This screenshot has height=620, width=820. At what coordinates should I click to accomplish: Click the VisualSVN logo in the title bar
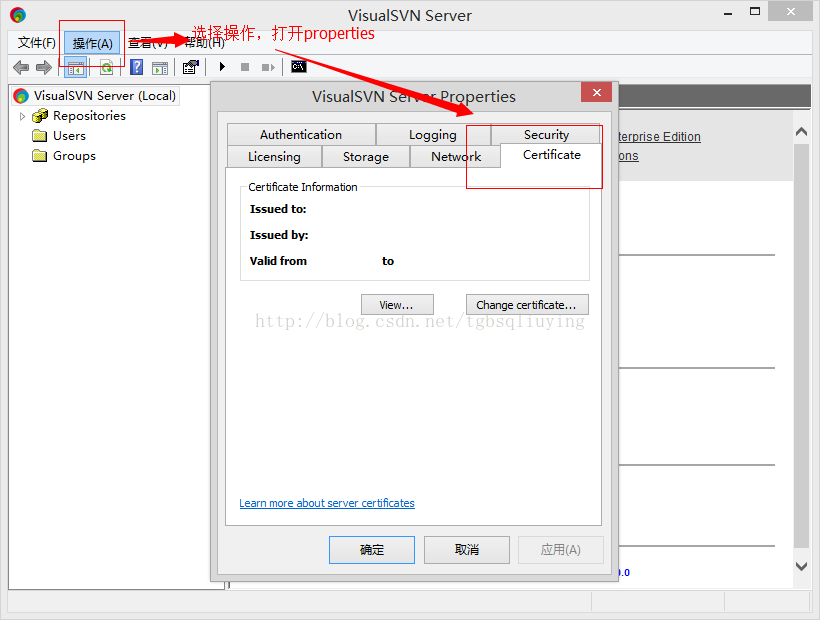(x=18, y=15)
